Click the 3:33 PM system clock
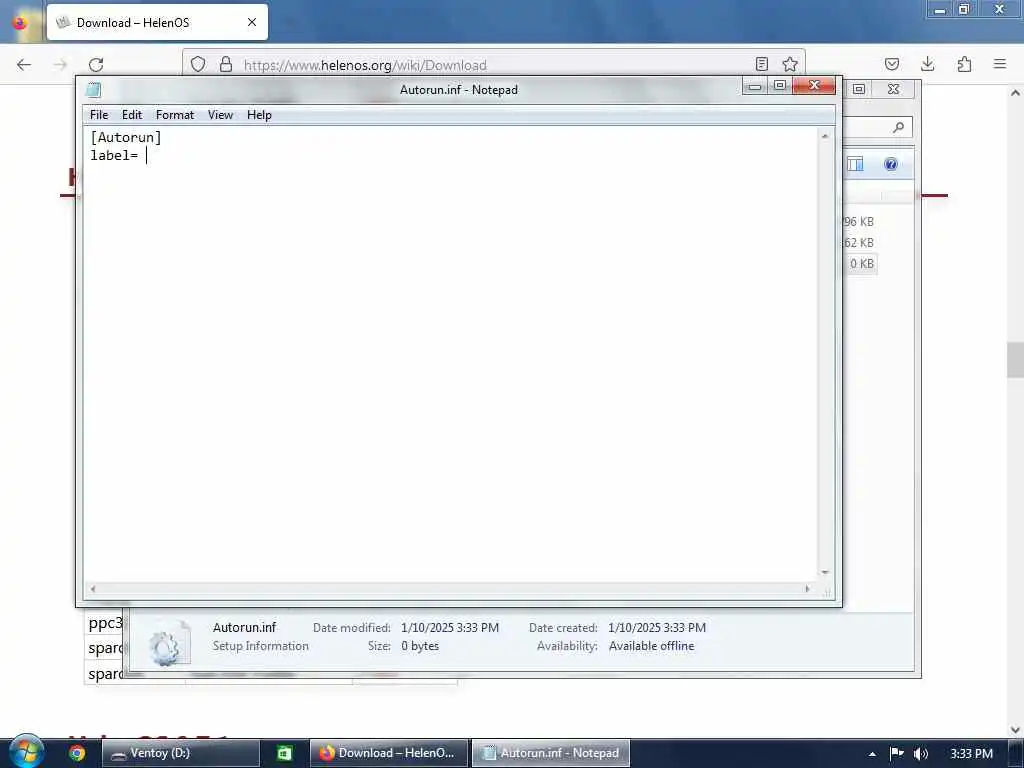 971,754
